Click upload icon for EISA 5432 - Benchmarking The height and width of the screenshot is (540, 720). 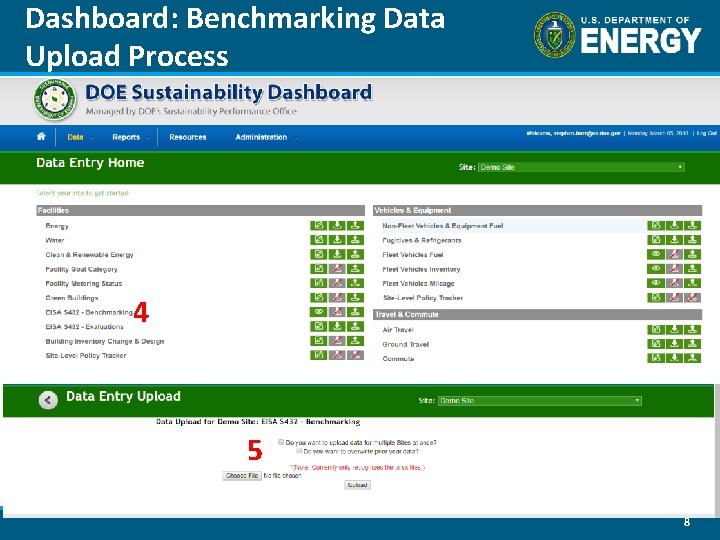pos(355,312)
